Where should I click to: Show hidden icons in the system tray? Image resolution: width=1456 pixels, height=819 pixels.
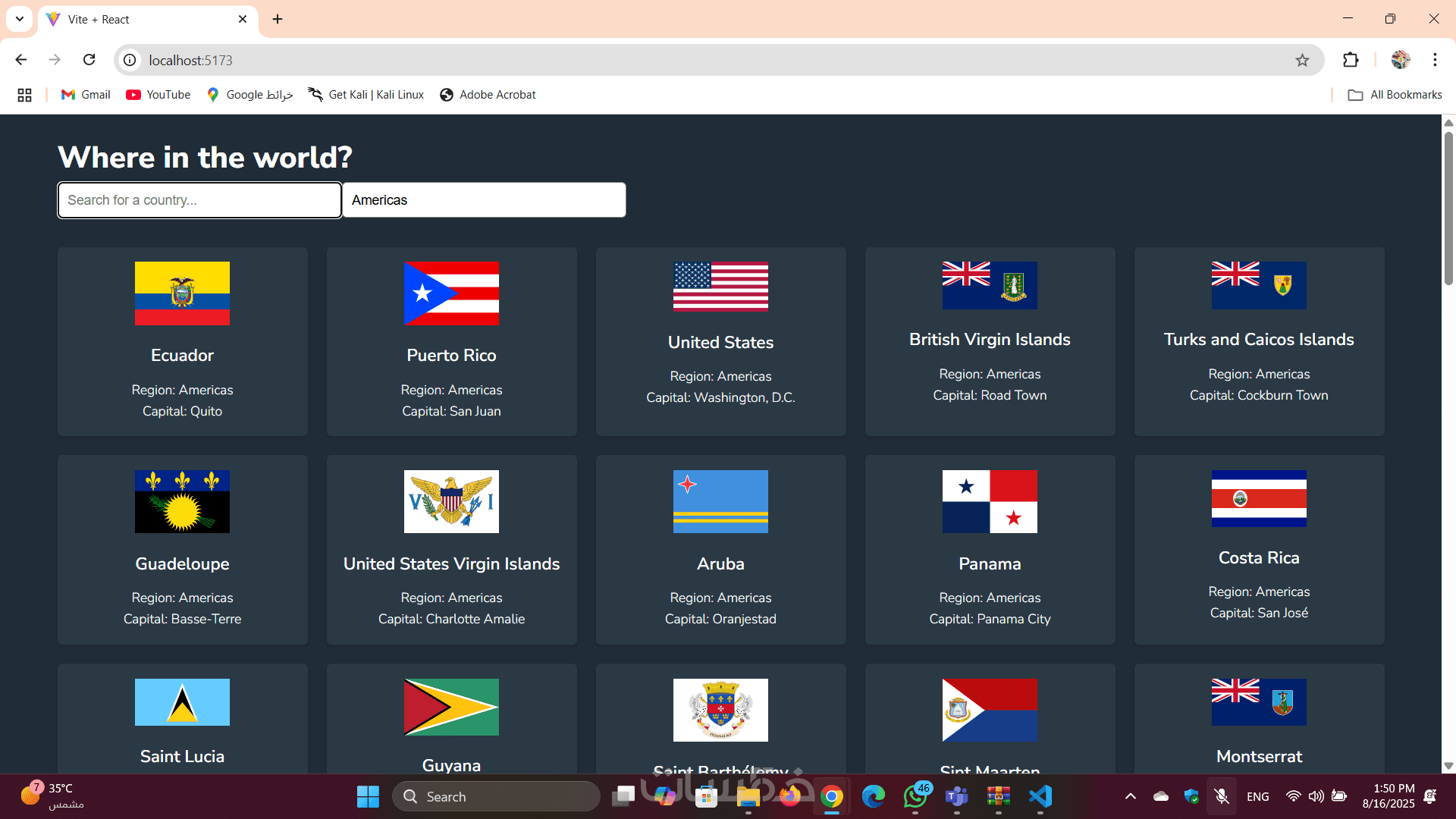(x=1130, y=796)
